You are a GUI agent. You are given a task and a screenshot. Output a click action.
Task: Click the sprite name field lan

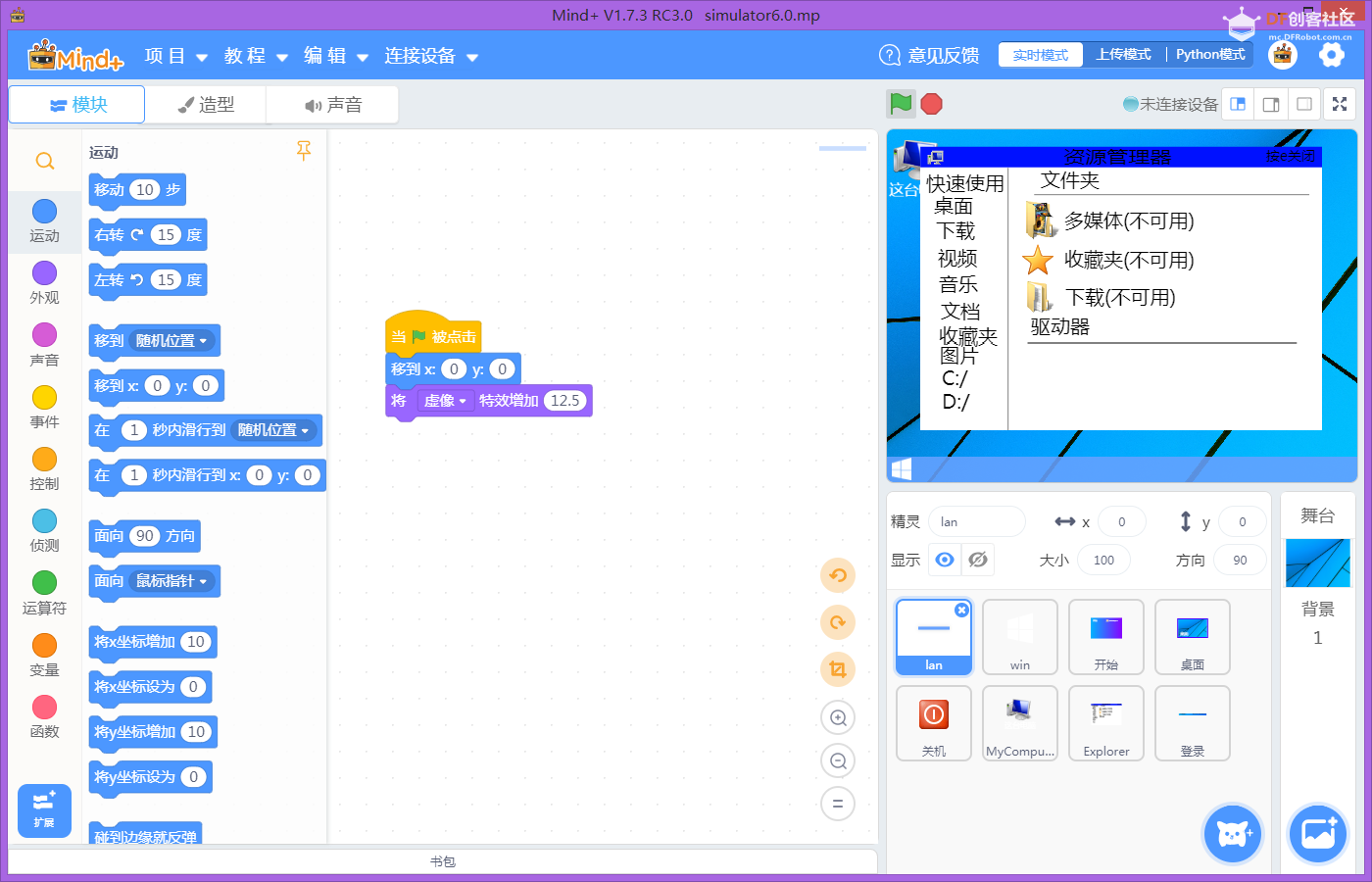977,521
